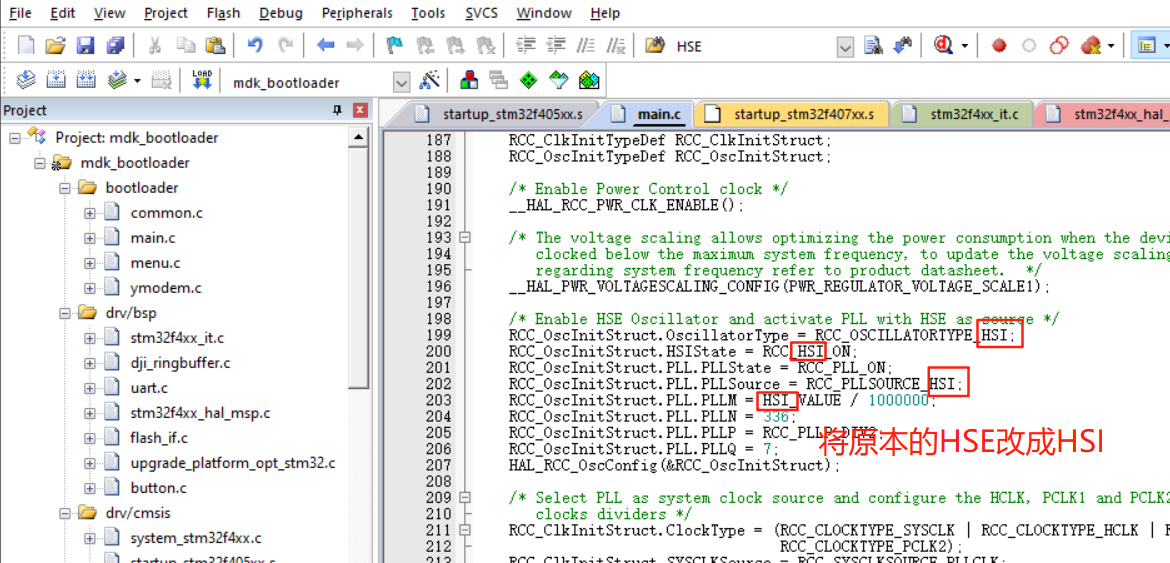Click the Select Software Packs icon

pos(559,81)
